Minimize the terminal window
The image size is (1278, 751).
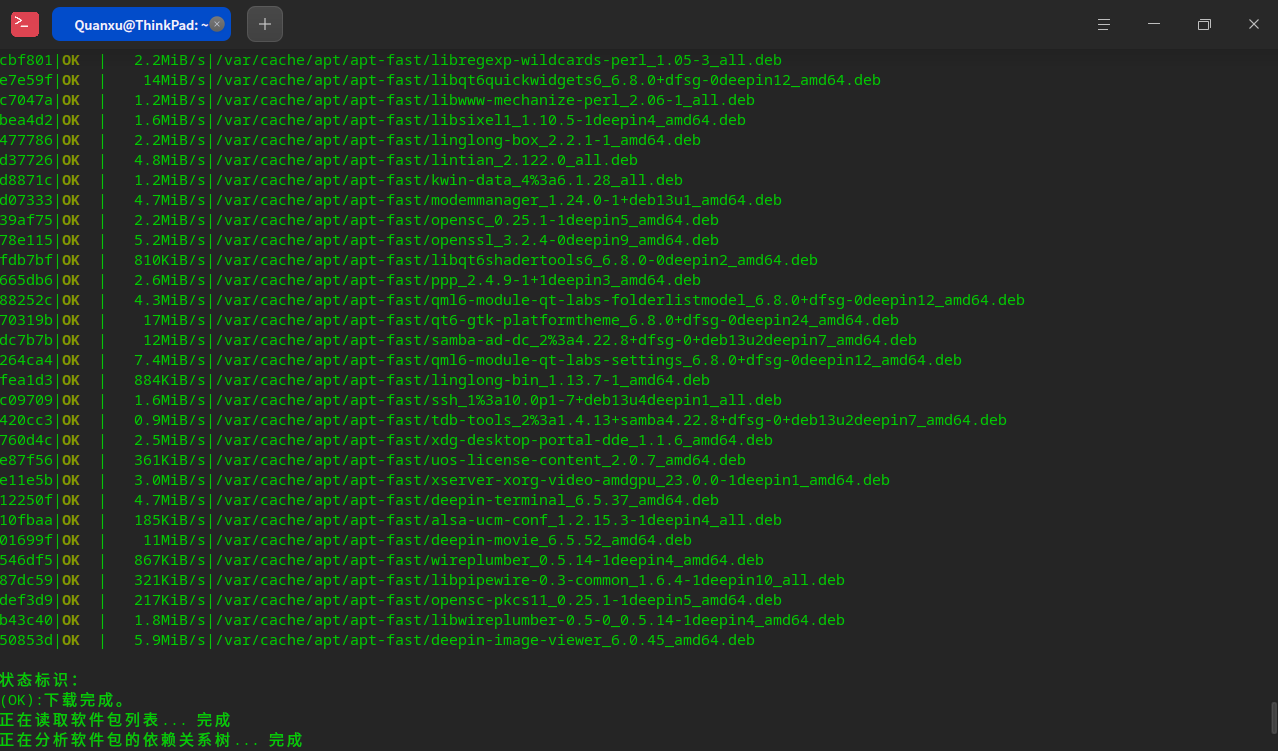[1154, 24]
